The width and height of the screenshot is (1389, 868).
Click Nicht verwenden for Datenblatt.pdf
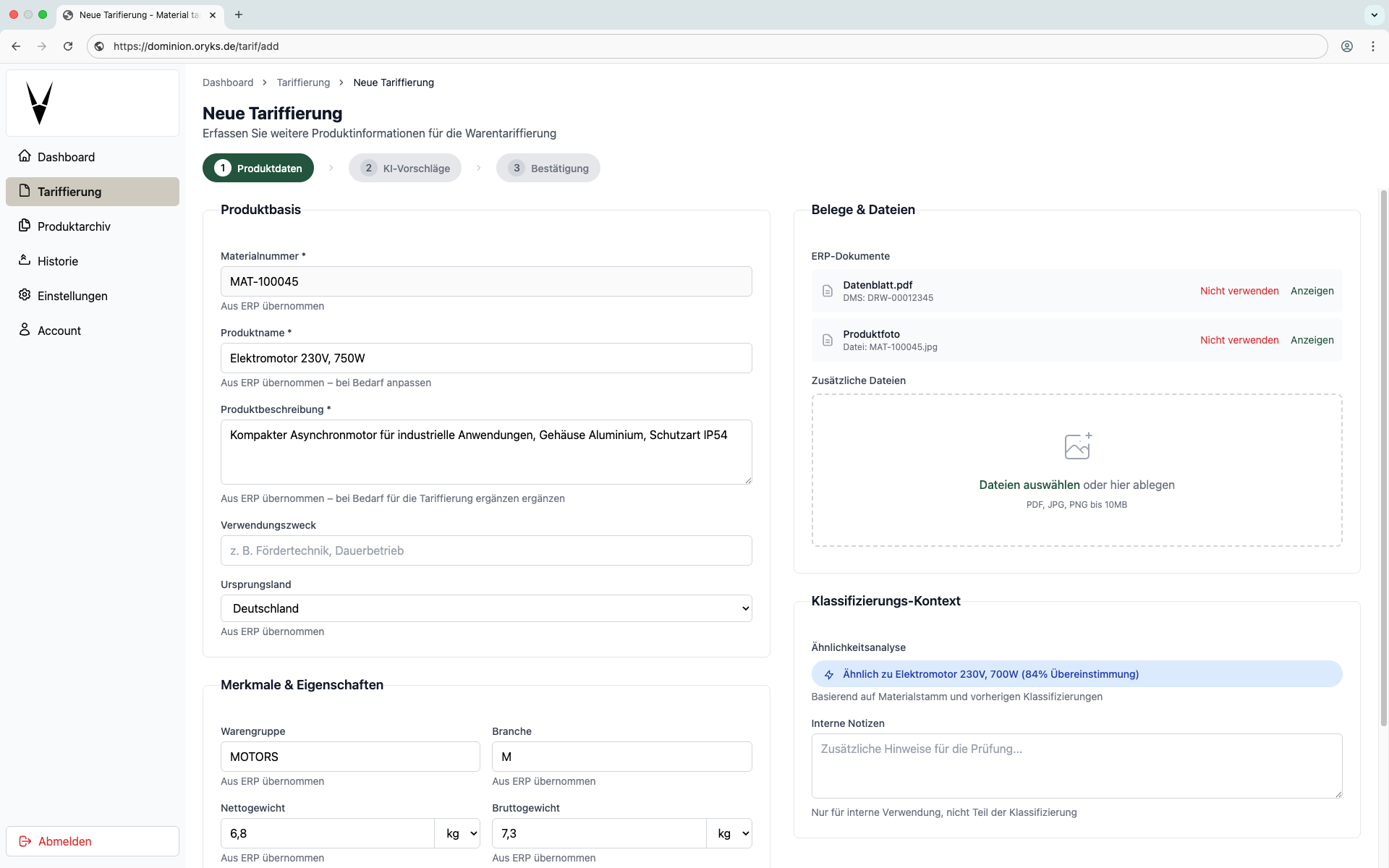(1239, 291)
